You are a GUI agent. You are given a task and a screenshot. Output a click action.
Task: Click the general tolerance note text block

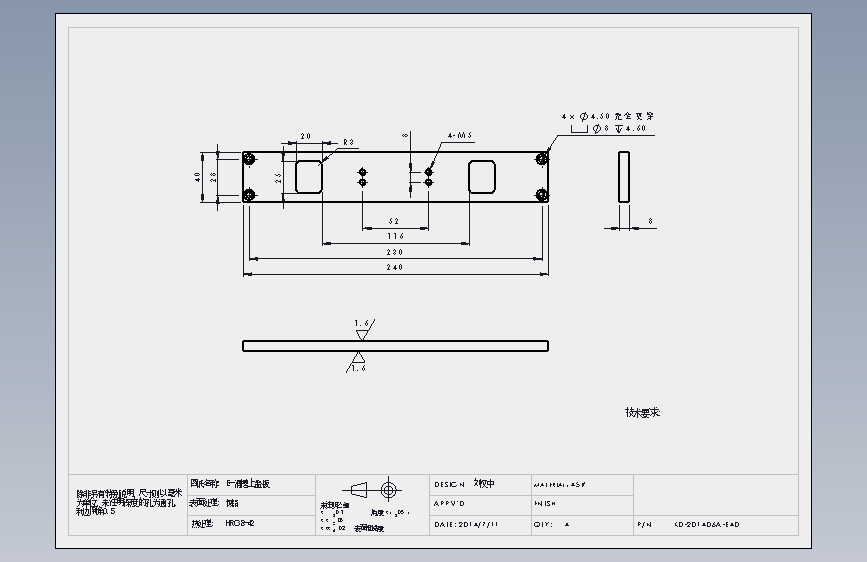click(129, 502)
